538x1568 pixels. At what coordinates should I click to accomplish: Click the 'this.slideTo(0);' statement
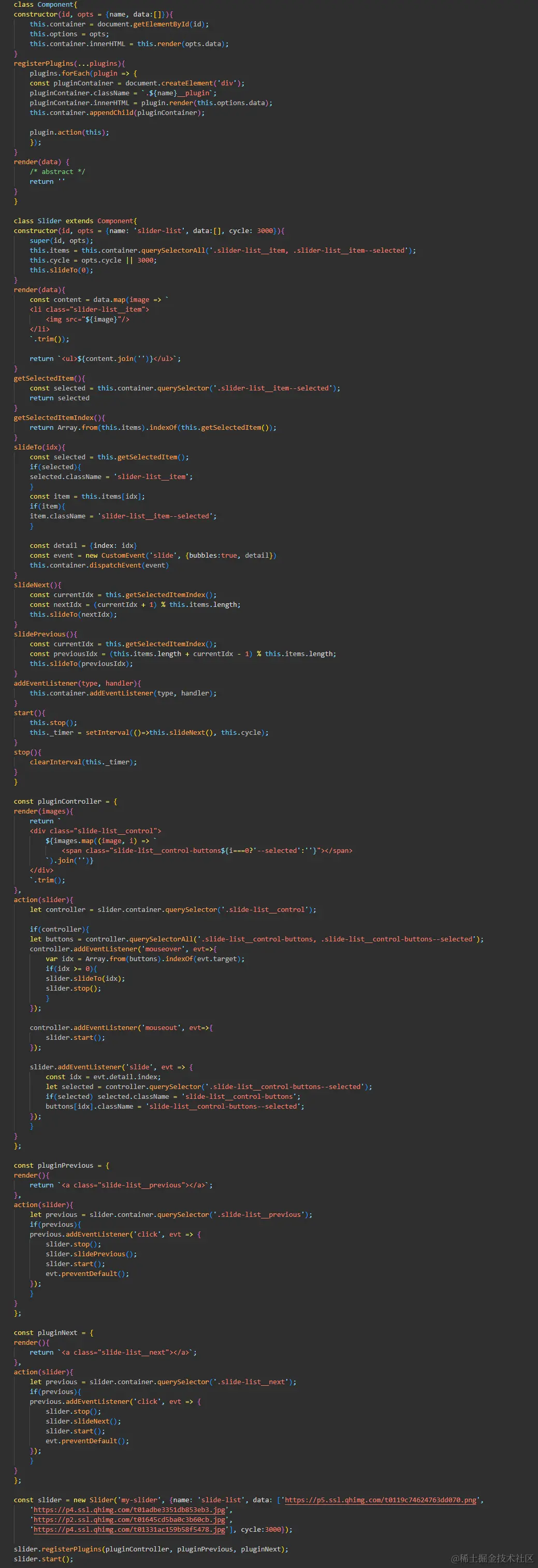tap(62, 270)
